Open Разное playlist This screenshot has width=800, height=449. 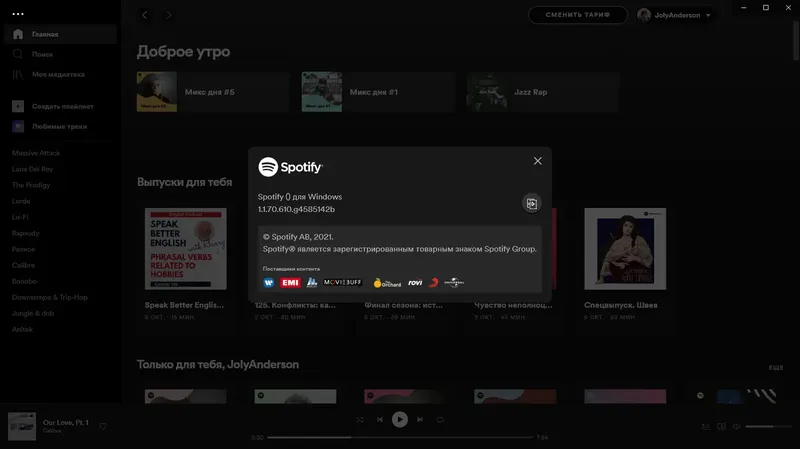(x=23, y=250)
